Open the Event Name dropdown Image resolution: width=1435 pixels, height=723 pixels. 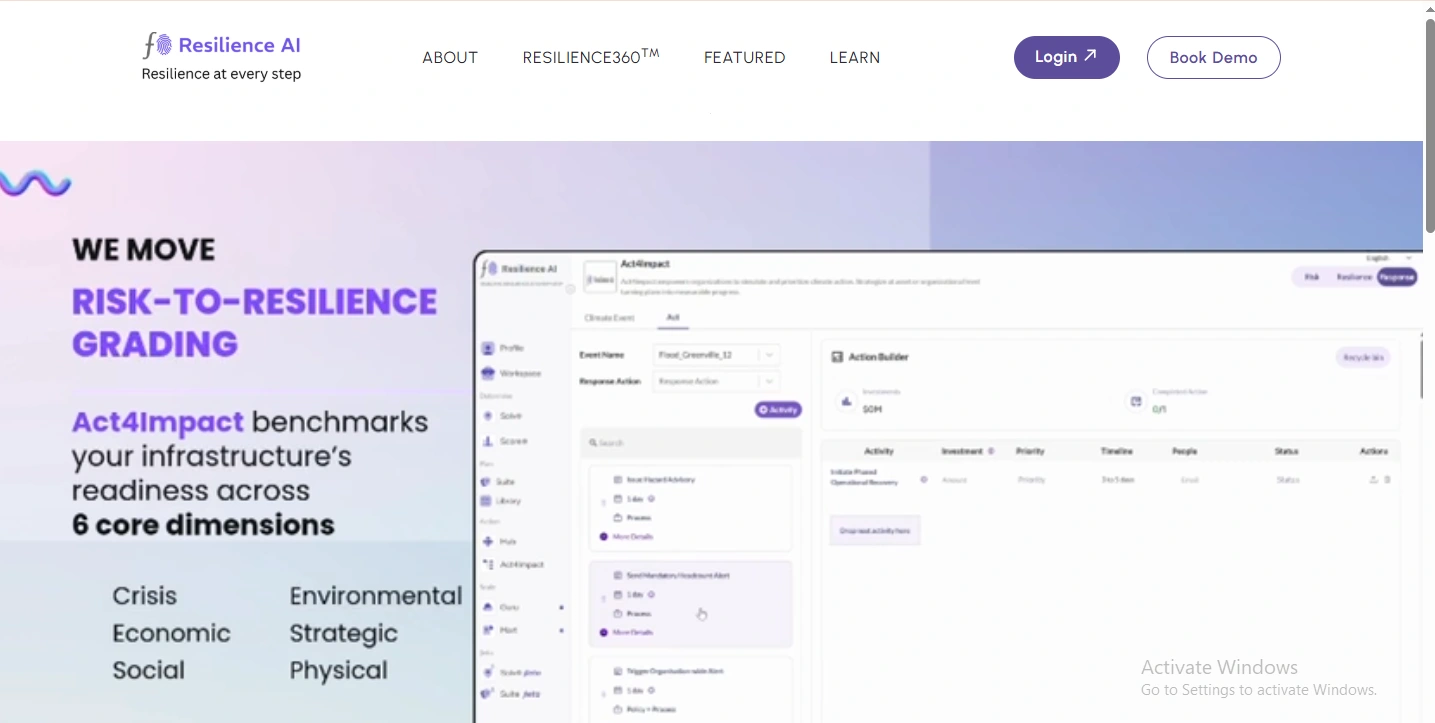pyautogui.click(x=716, y=355)
